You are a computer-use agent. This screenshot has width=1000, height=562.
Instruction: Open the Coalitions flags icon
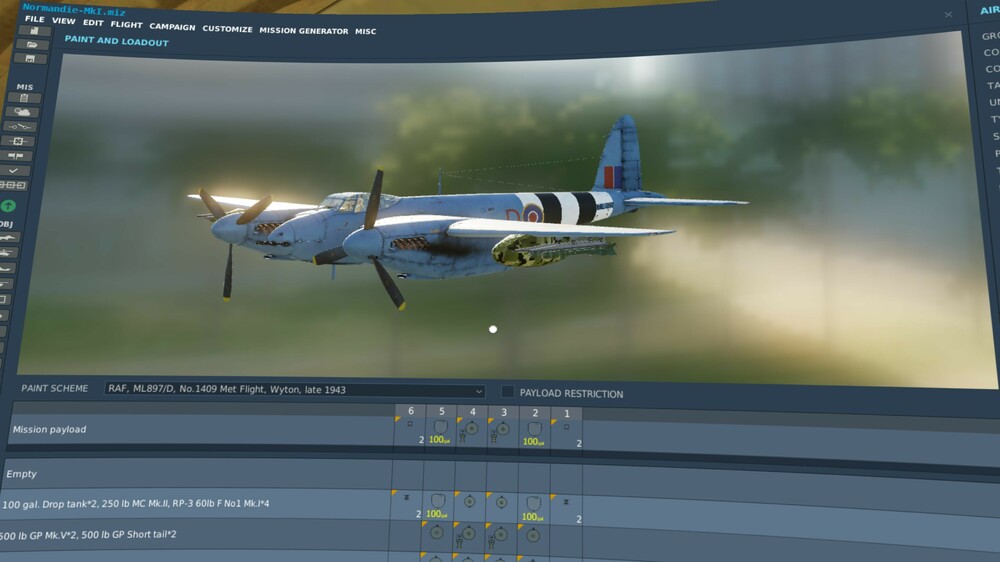point(16,156)
